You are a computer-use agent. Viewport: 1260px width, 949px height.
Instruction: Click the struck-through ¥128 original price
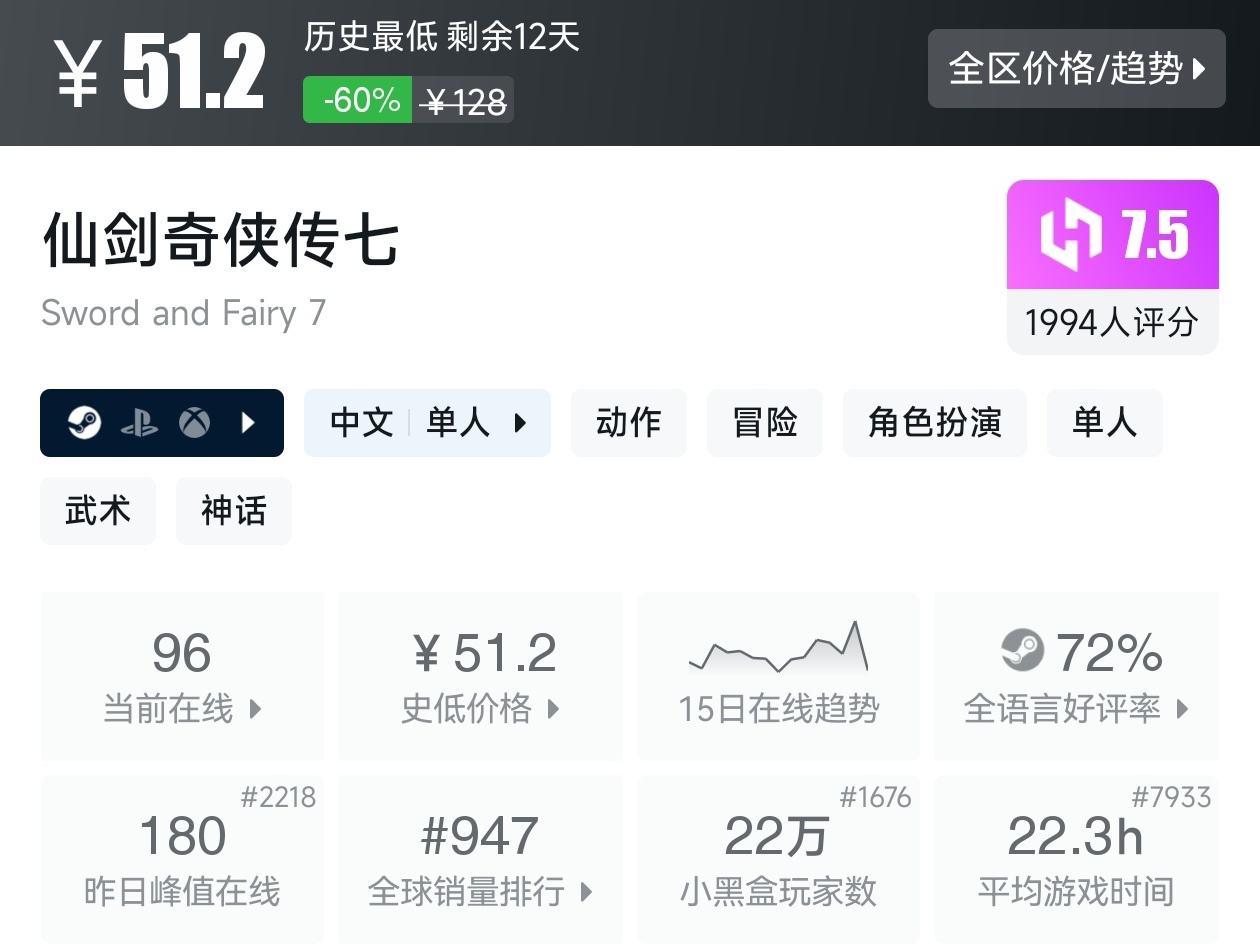point(463,100)
